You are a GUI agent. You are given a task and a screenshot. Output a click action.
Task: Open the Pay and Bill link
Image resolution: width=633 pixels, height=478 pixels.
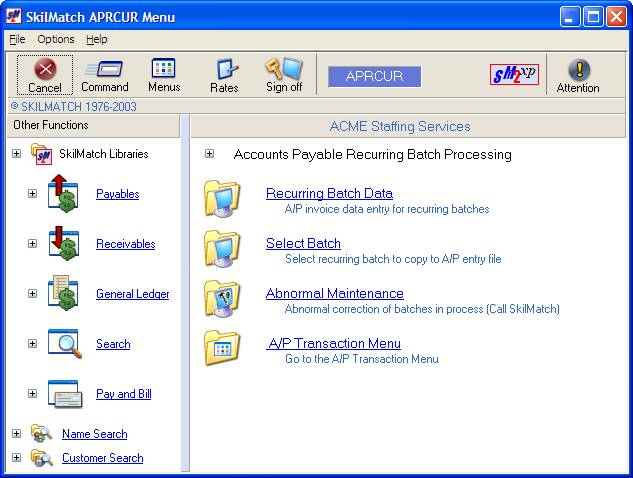(124, 394)
